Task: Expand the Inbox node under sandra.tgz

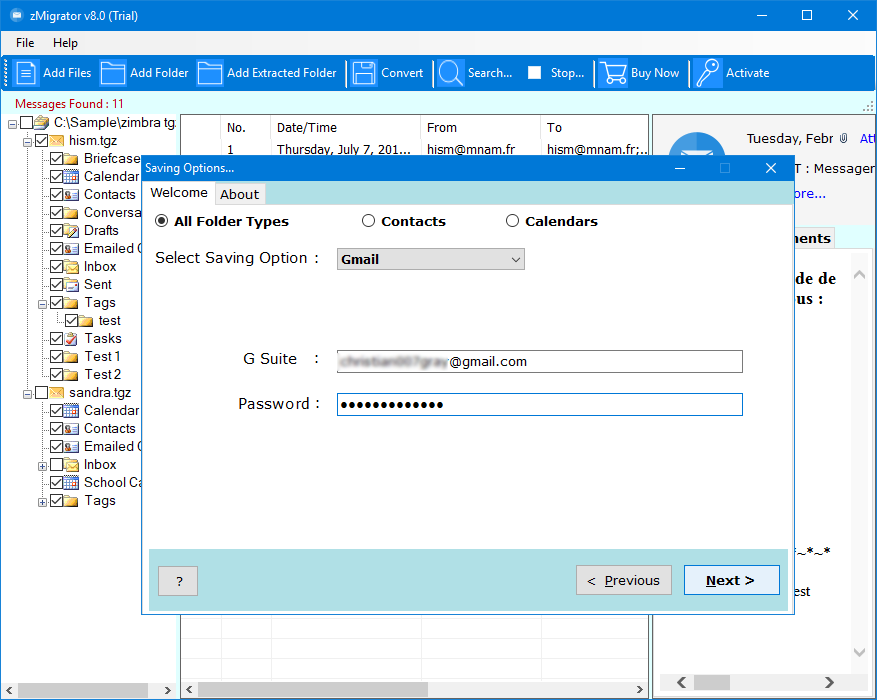Action: point(42,465)
